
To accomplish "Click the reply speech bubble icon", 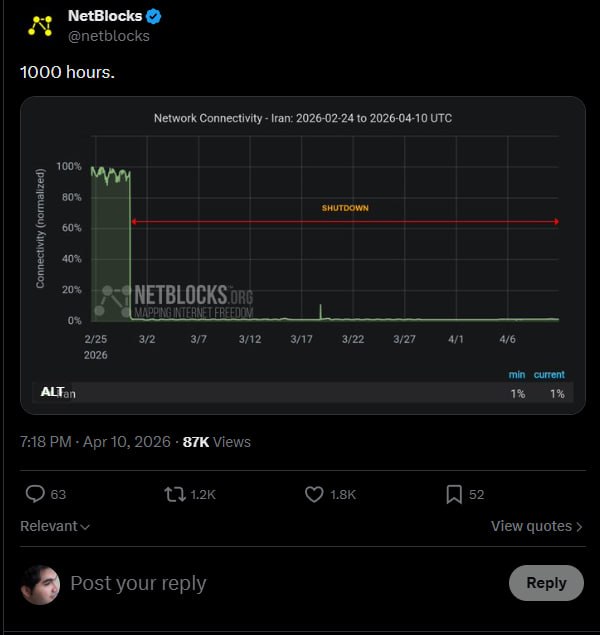I will pos(35,494).
